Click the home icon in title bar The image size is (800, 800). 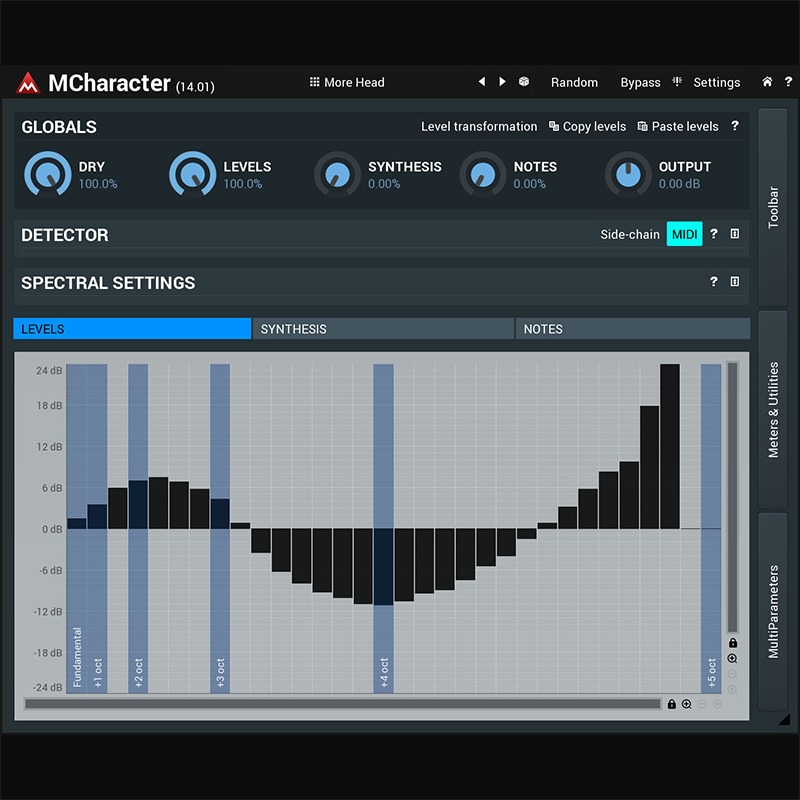[x=767, y=82]
